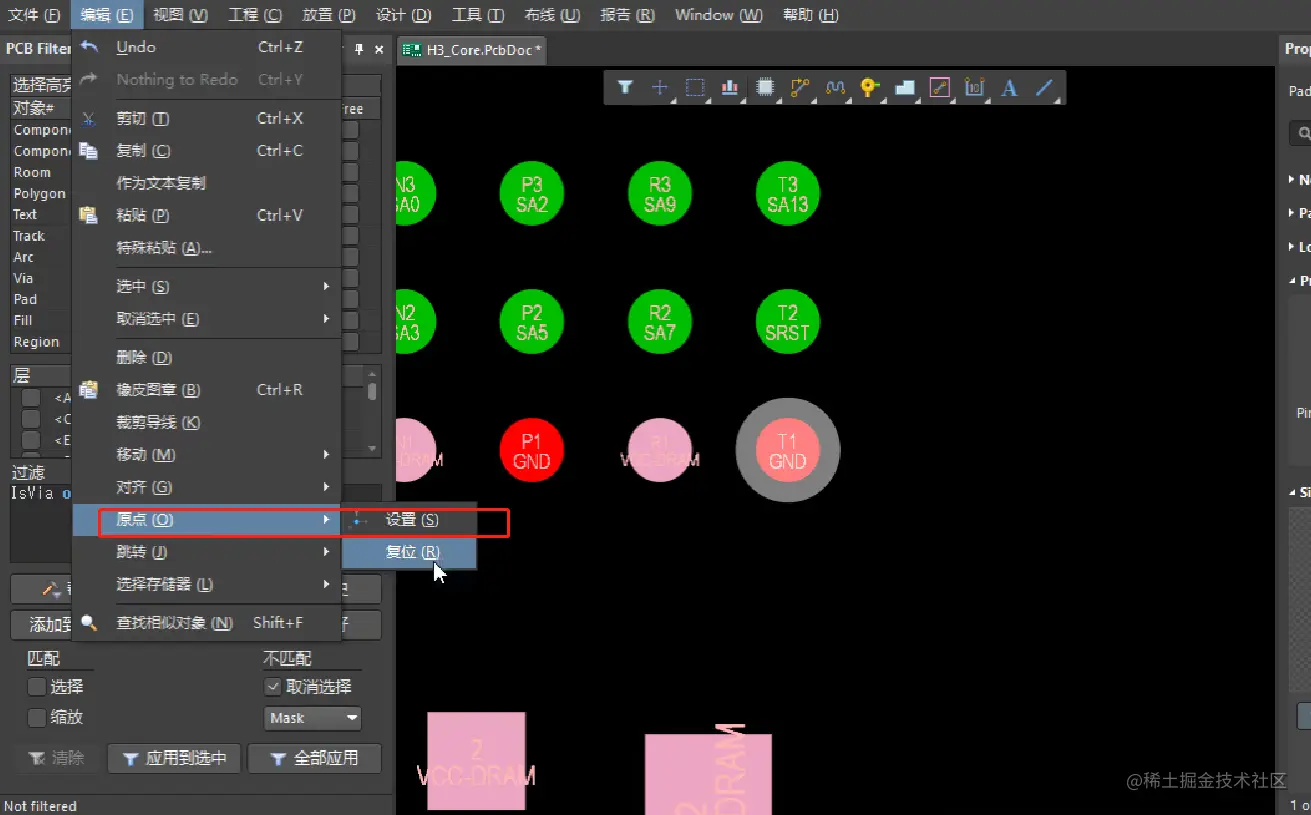Viewport: 1311px width, 815px height.
Task: Open the 布线 (U) menu
Action: (552, 15)
